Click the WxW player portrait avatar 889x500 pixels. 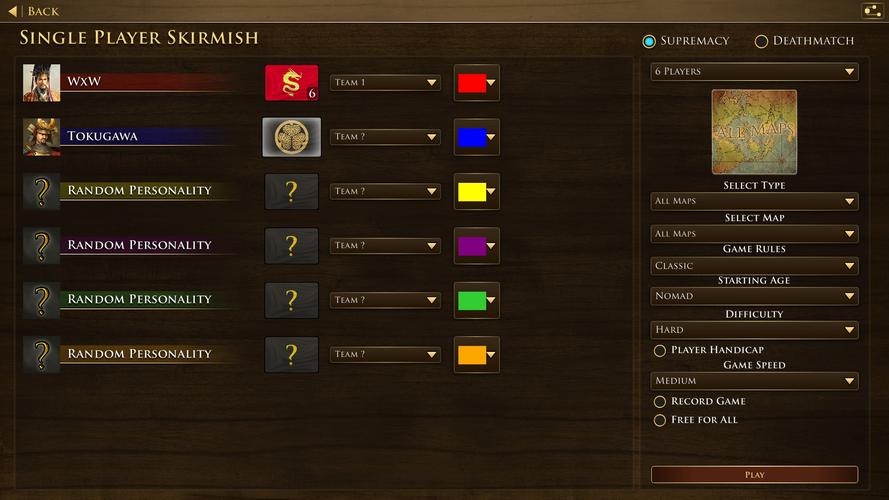click(x=41, y=83)
